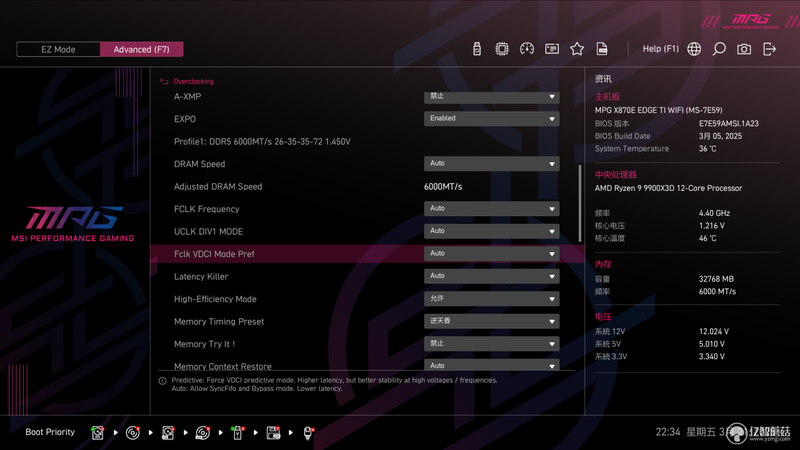This screenshot has width=800, height=450.
Task: Select the first hard disk boot device
Action: point(97,433)
